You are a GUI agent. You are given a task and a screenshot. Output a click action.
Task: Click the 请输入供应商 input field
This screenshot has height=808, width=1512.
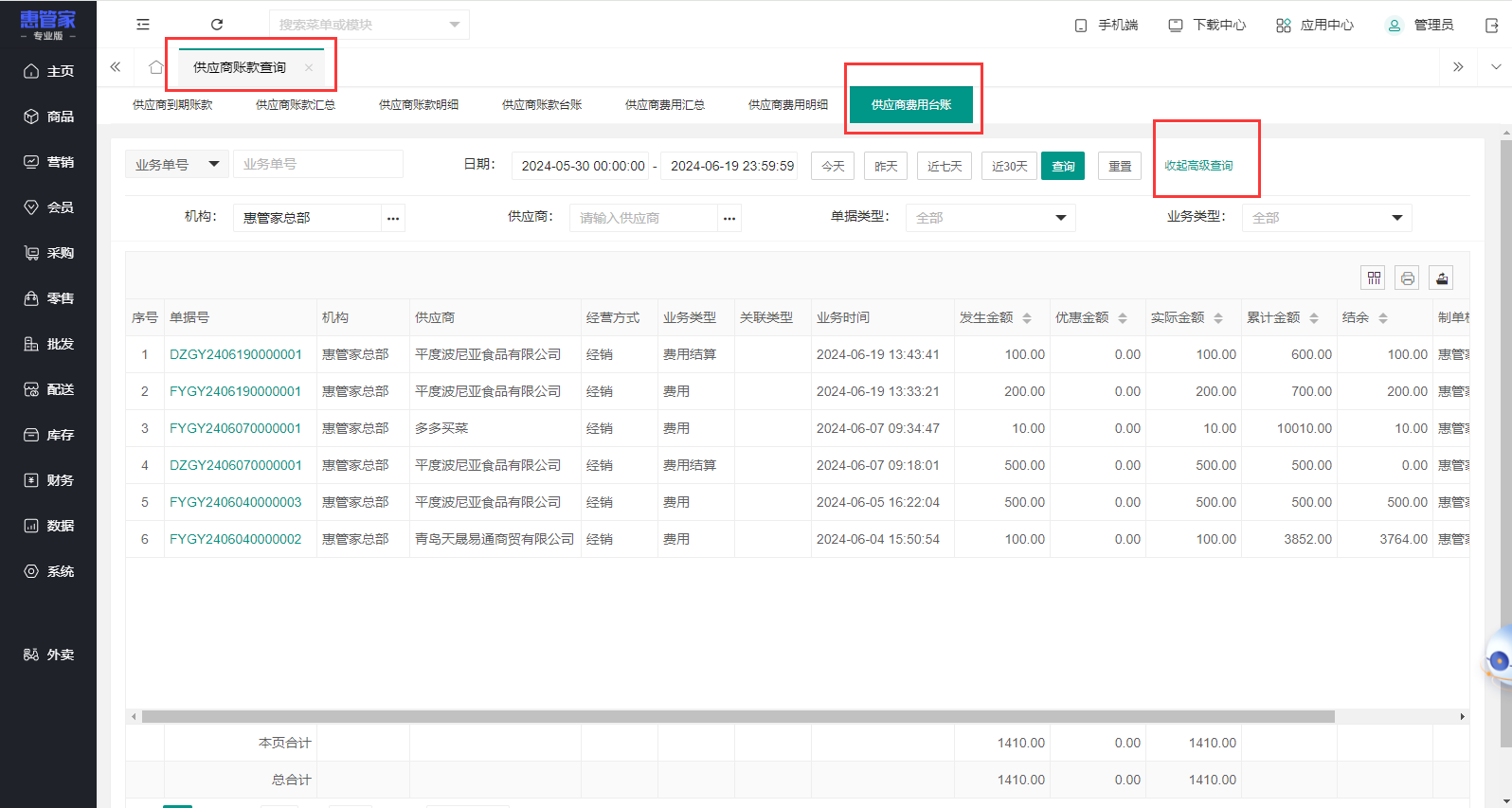coord(643,218)
